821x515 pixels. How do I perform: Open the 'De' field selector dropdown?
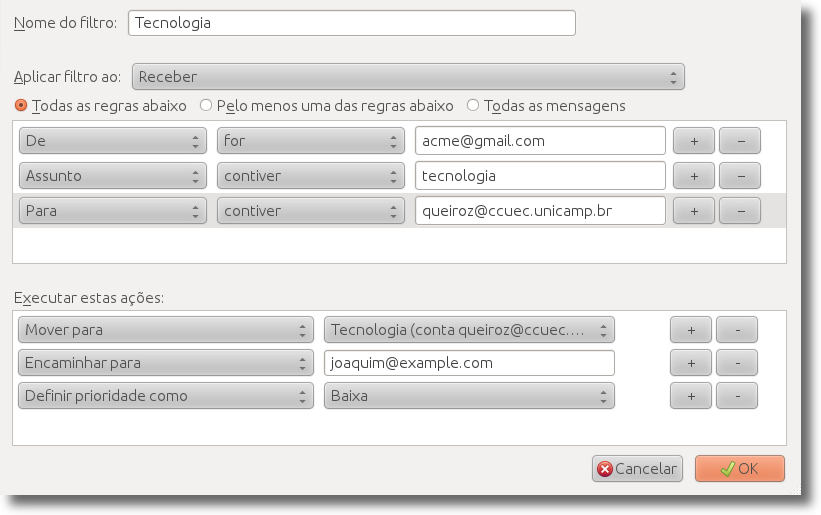click(x=112, y=141)
